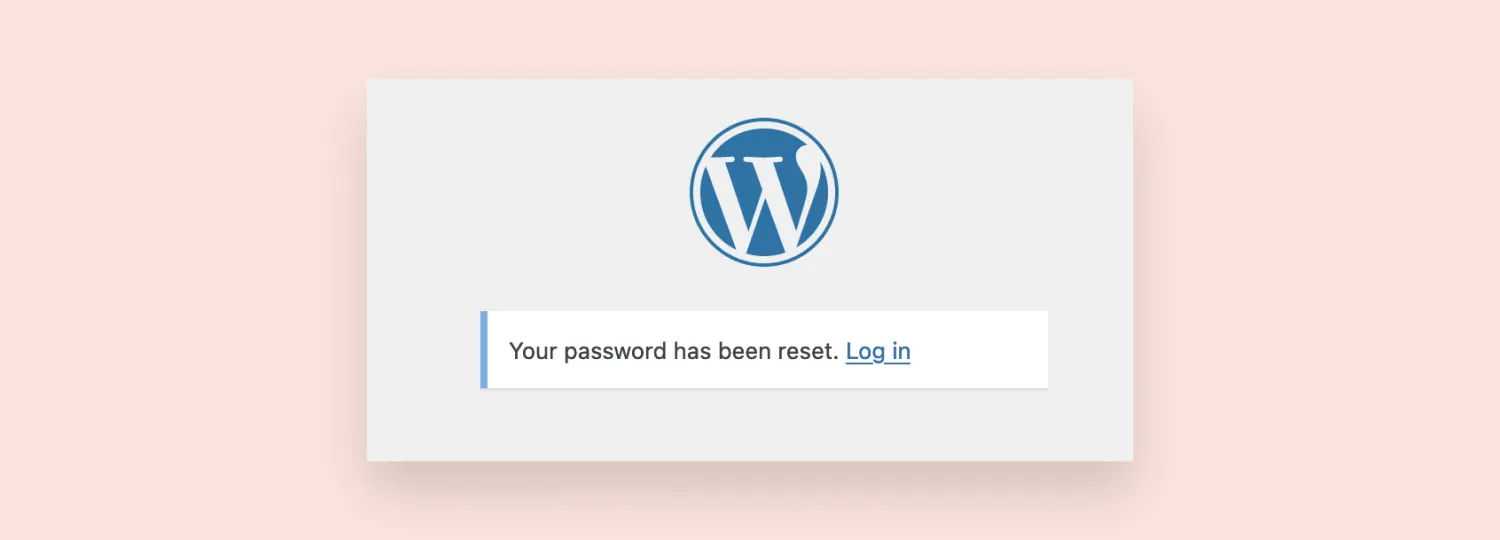
Task: Click the word "reset." in the notice
Action: click(x=813, y=351)
